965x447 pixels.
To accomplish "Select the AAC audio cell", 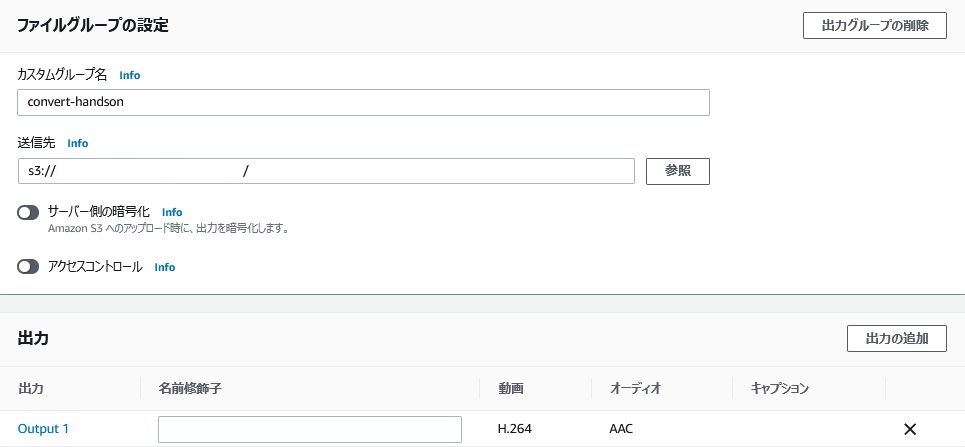I will pos(622,429).
